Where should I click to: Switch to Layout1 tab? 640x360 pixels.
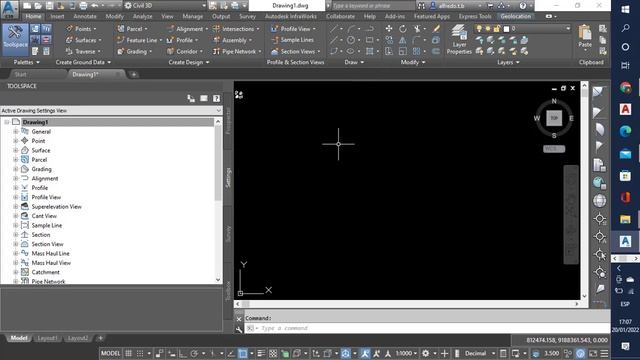[x=47, y=338]
